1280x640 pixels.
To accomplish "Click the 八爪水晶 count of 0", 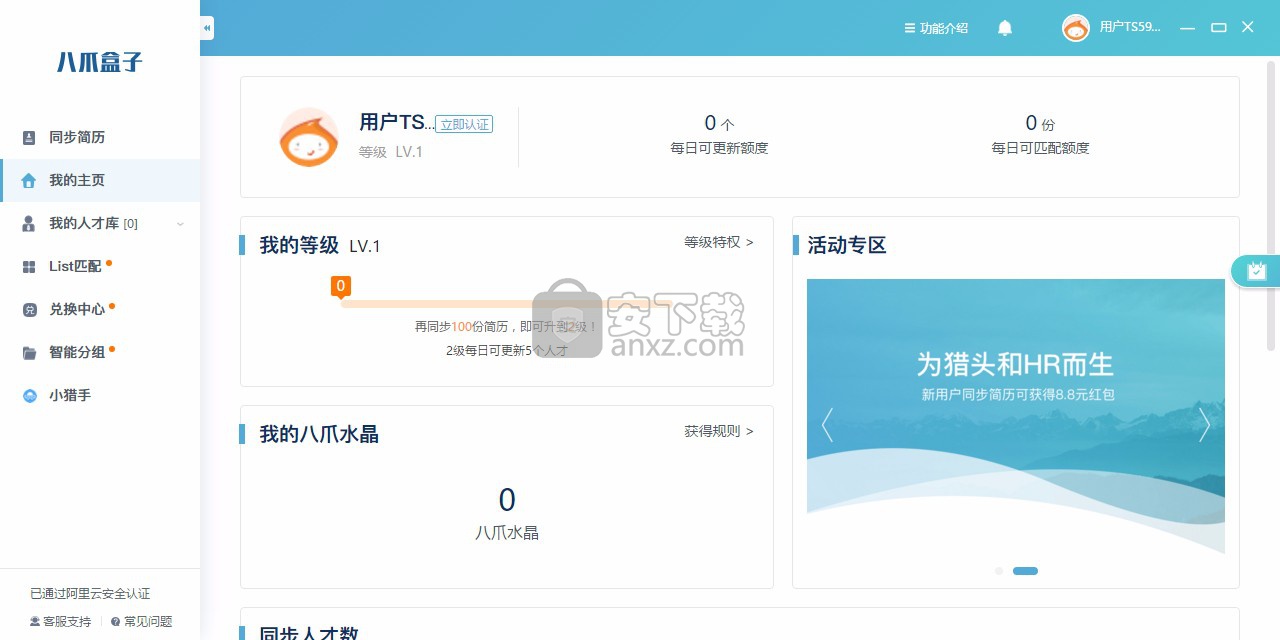I will [507, 500].
